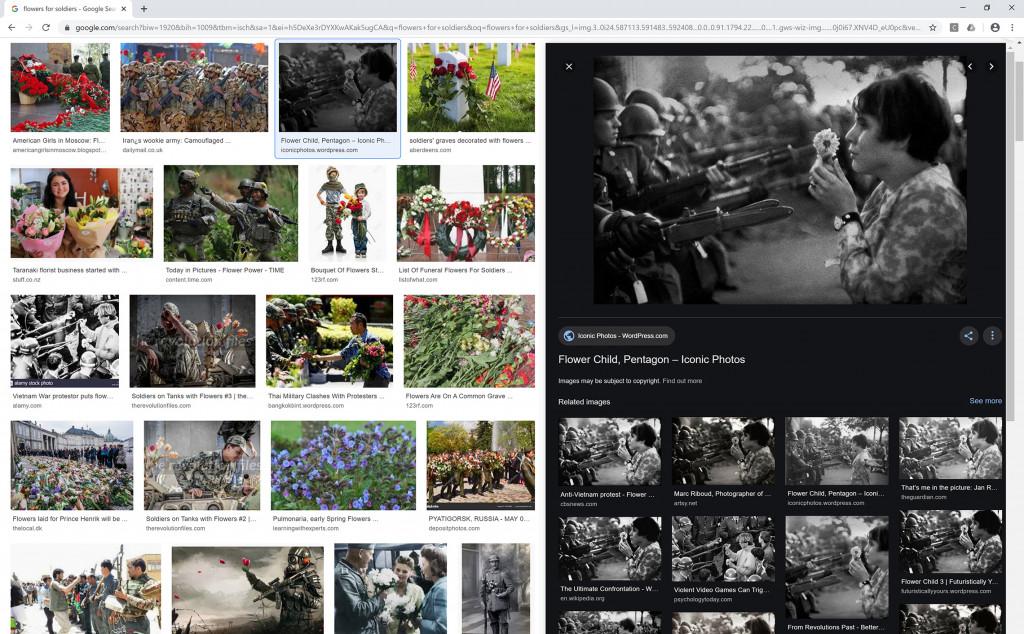This screenshot has height=634, width=1024.
Task: Open 'Today in Pictures - Flower Power' image
Action: (231, 213)
